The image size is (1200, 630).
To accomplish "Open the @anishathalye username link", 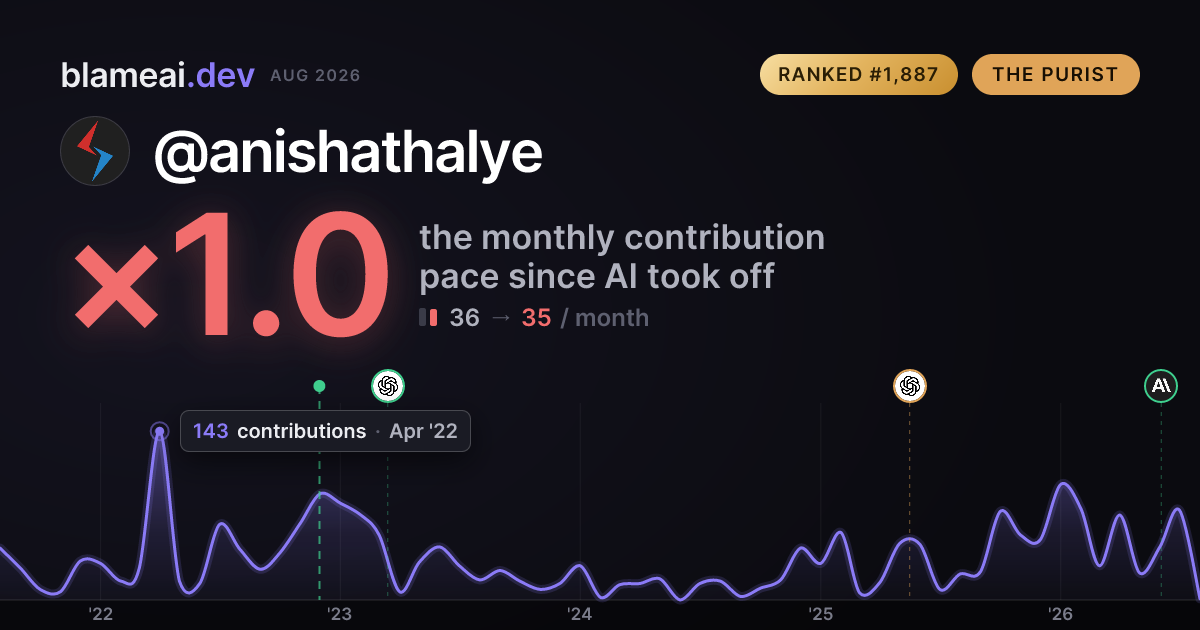I will click(x=348, y=152).
